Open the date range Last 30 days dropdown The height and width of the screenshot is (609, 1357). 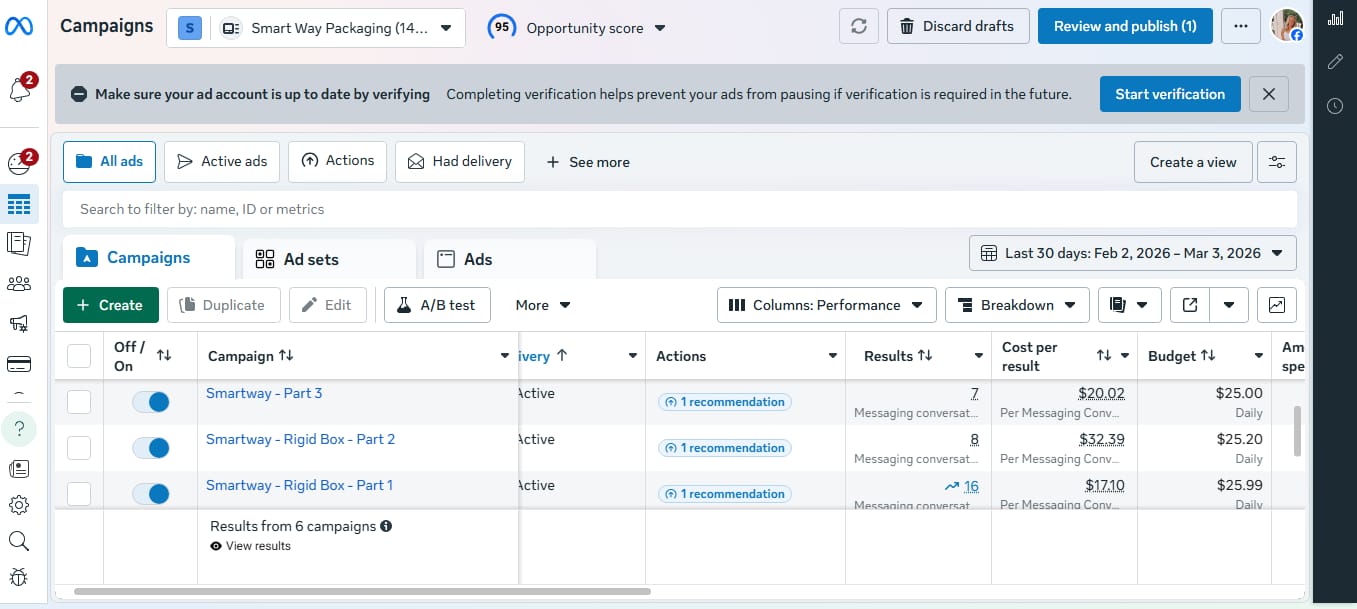[1133, 253]
